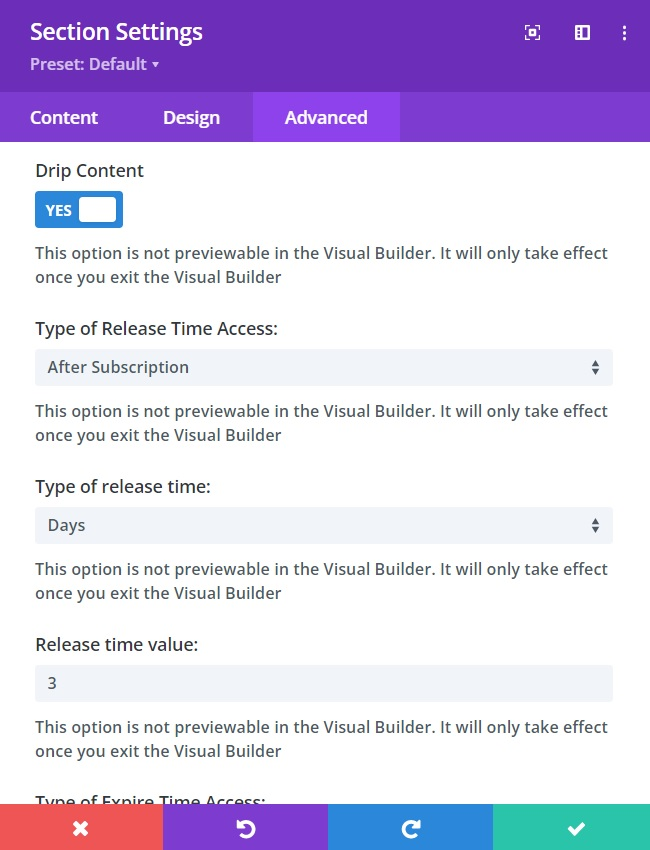Click the blue redo arrow icon
The image size is (650, 850).
click(410, 827)
